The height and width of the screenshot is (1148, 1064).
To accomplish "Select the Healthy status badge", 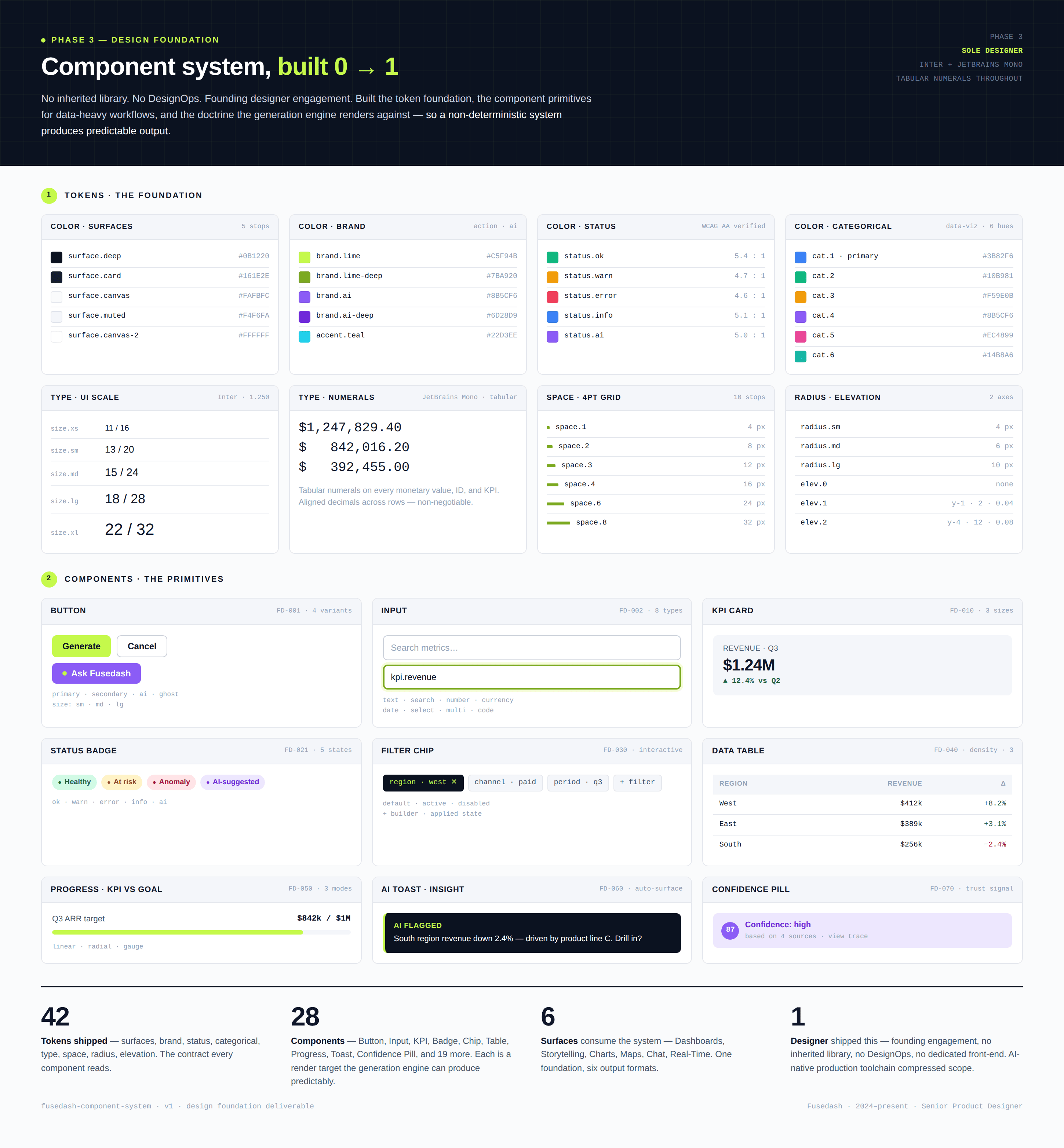I will (74, 782).
